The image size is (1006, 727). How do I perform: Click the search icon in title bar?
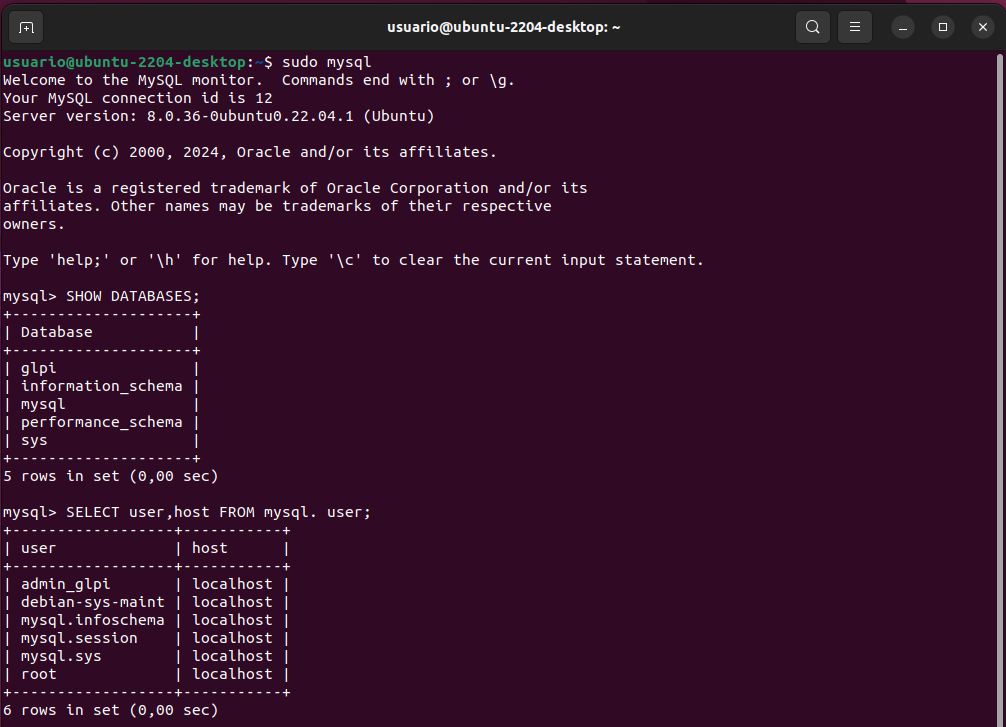click(813, 27)
